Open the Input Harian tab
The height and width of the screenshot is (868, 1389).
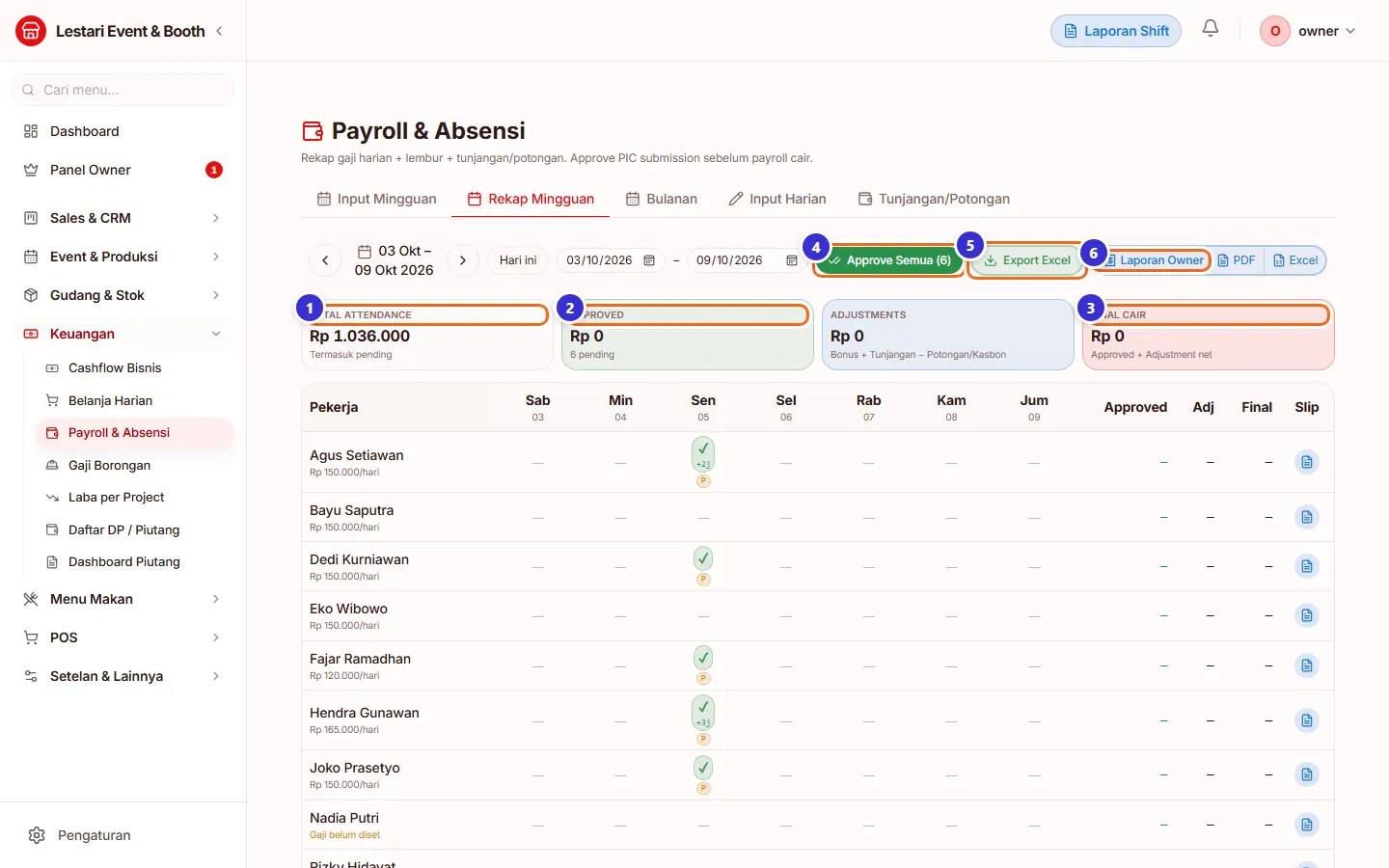click(777, 199)
